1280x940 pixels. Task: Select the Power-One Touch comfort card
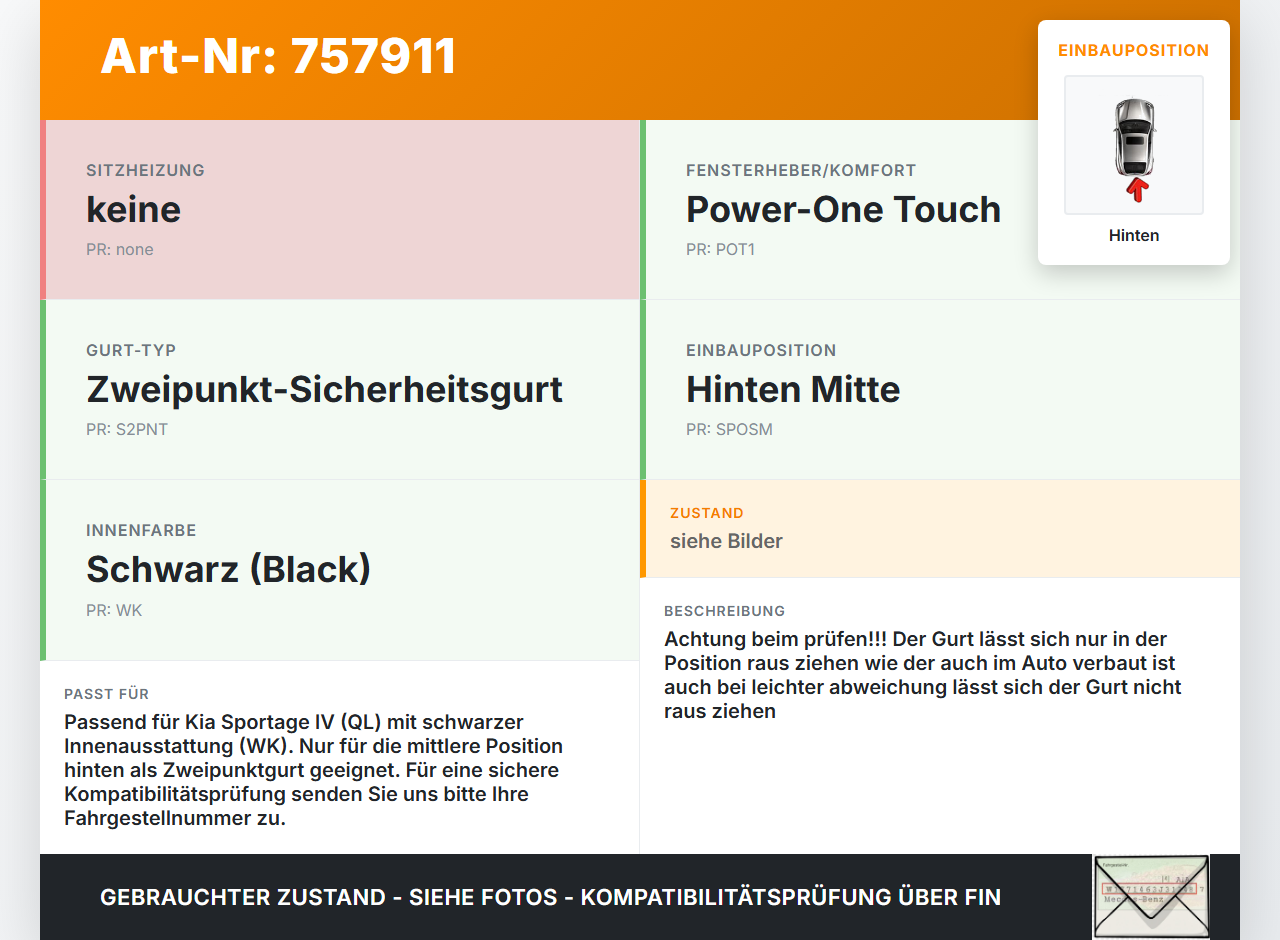click(x=940, y=210)
